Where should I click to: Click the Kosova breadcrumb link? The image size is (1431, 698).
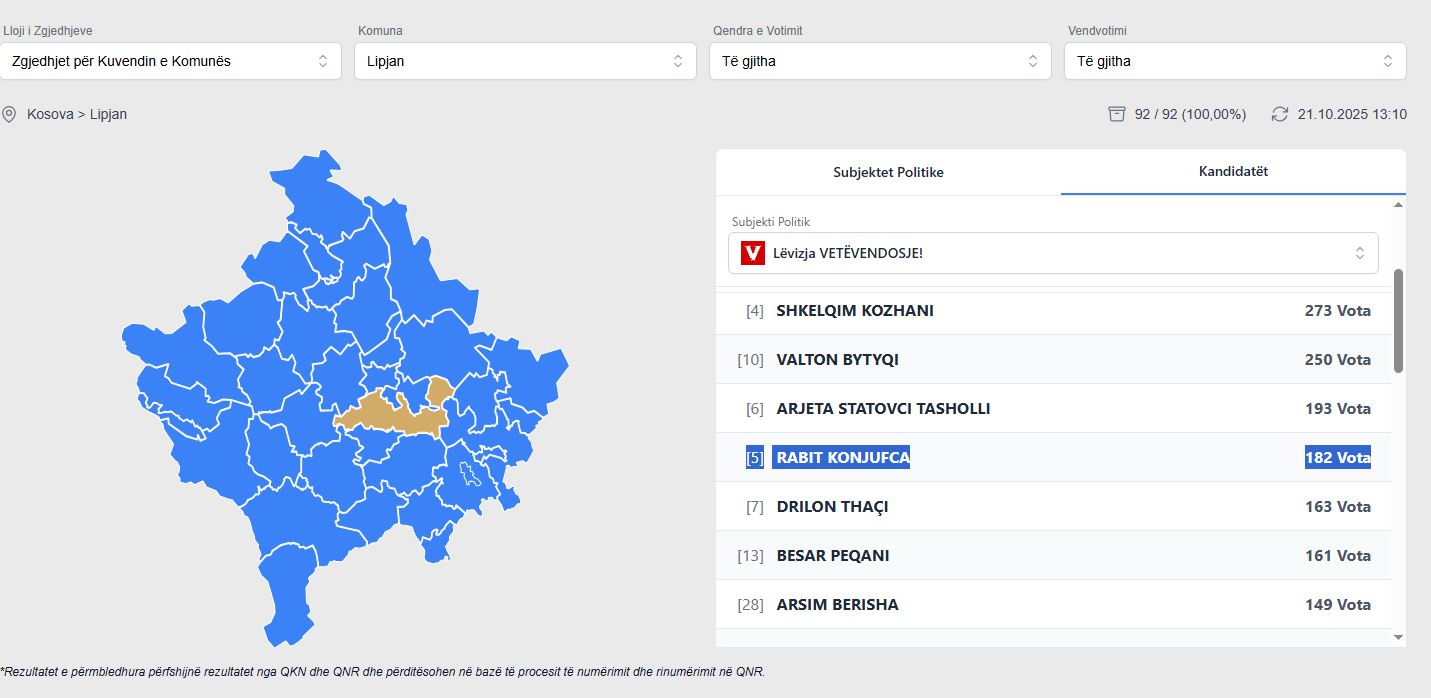pyautogui.click(x=50, y=114)
